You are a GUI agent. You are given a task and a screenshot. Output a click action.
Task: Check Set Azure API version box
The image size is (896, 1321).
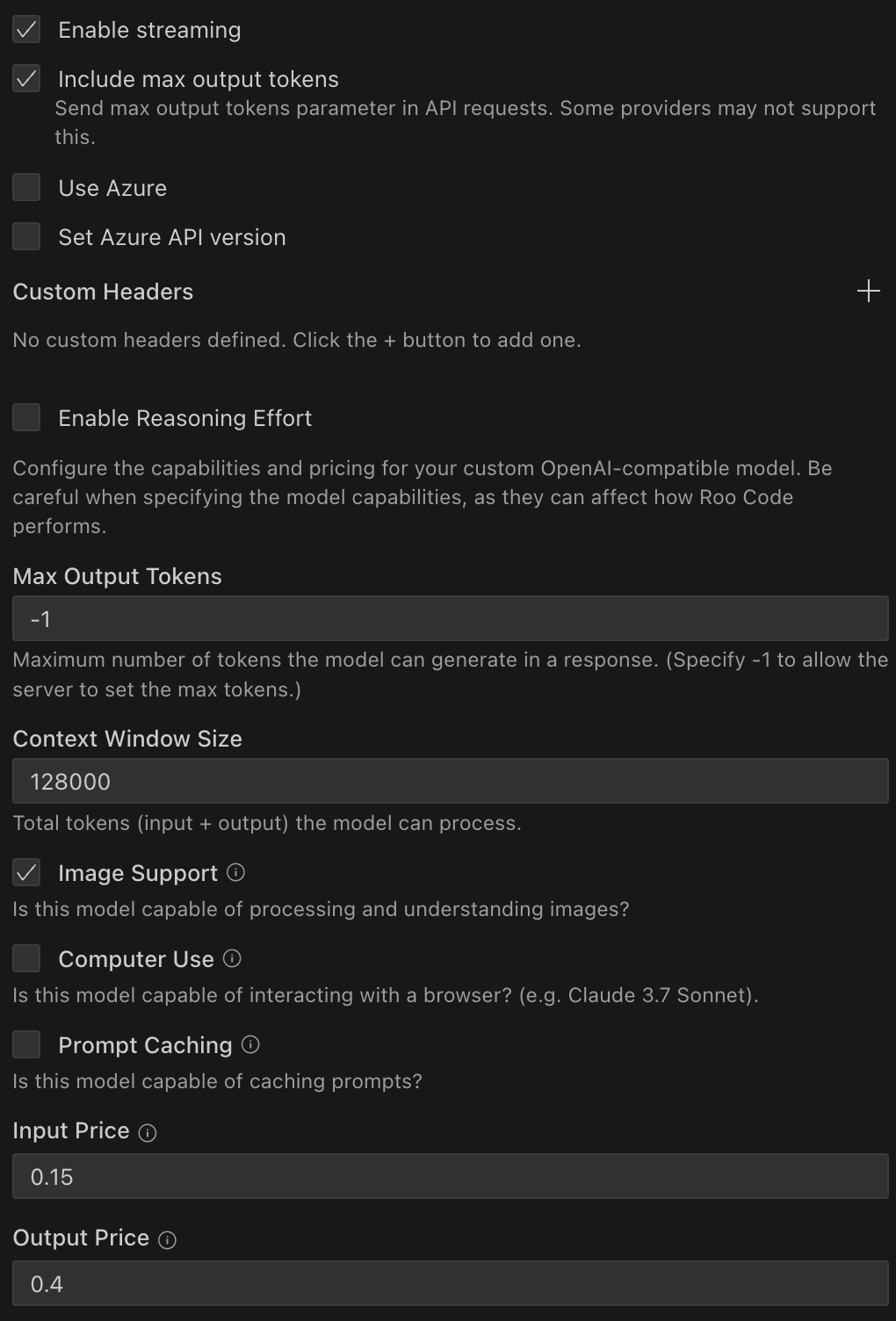coord(26,237)
